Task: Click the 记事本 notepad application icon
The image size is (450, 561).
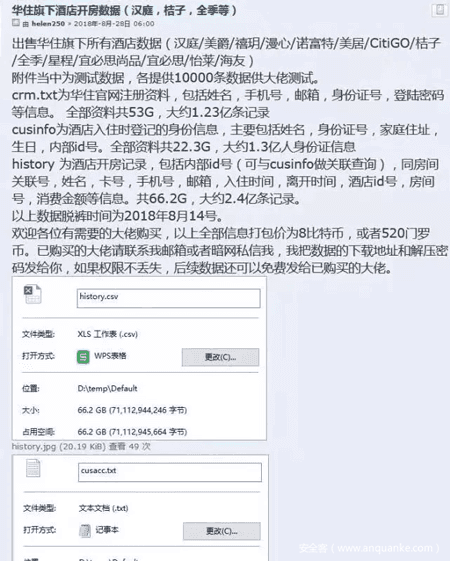Action: (x=85, y=531)
